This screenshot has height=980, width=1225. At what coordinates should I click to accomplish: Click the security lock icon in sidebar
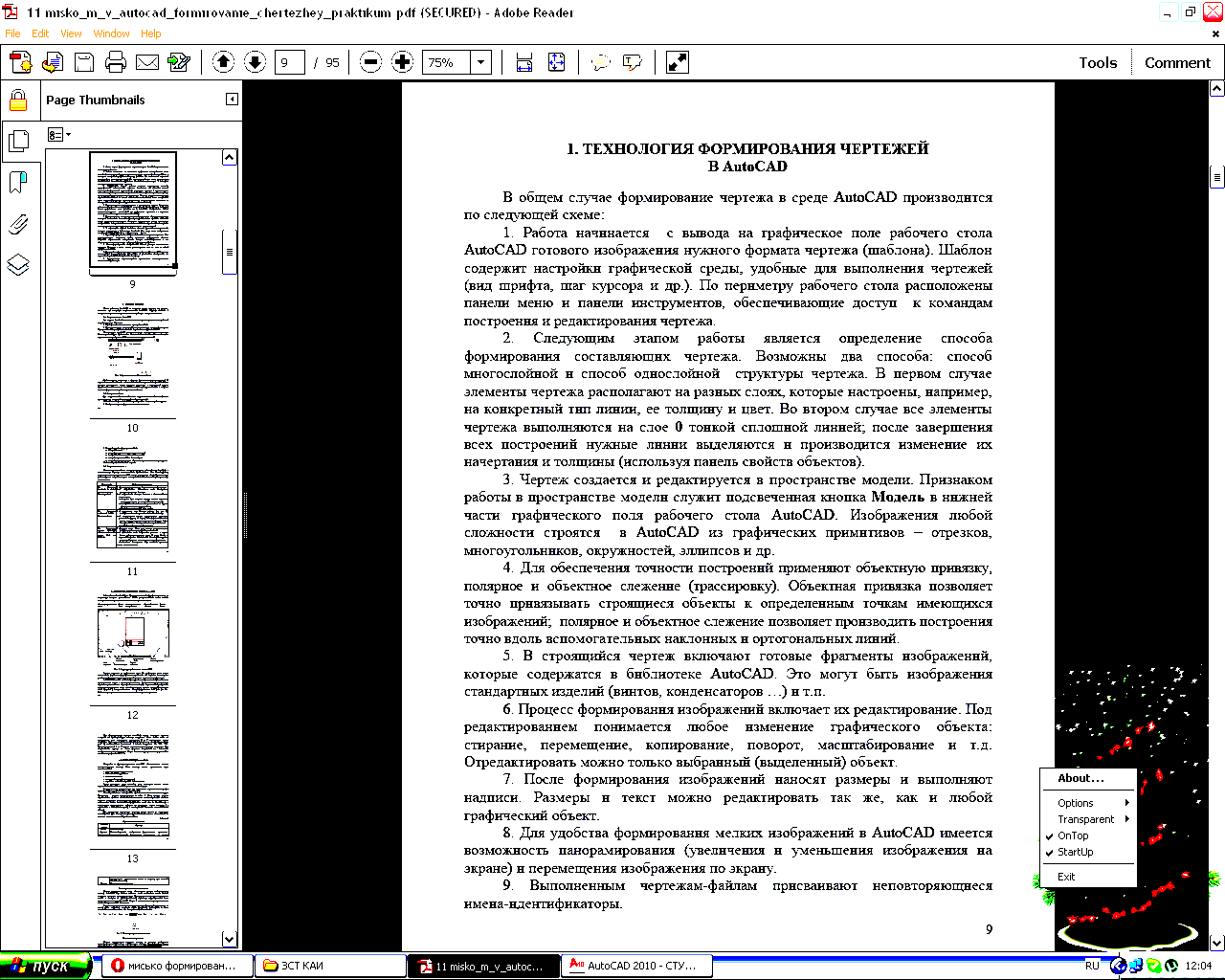point(18,100)
